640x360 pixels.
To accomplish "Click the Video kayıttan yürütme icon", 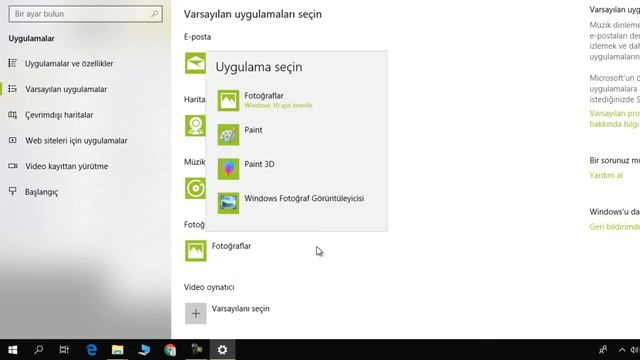I will pos(13,166).
